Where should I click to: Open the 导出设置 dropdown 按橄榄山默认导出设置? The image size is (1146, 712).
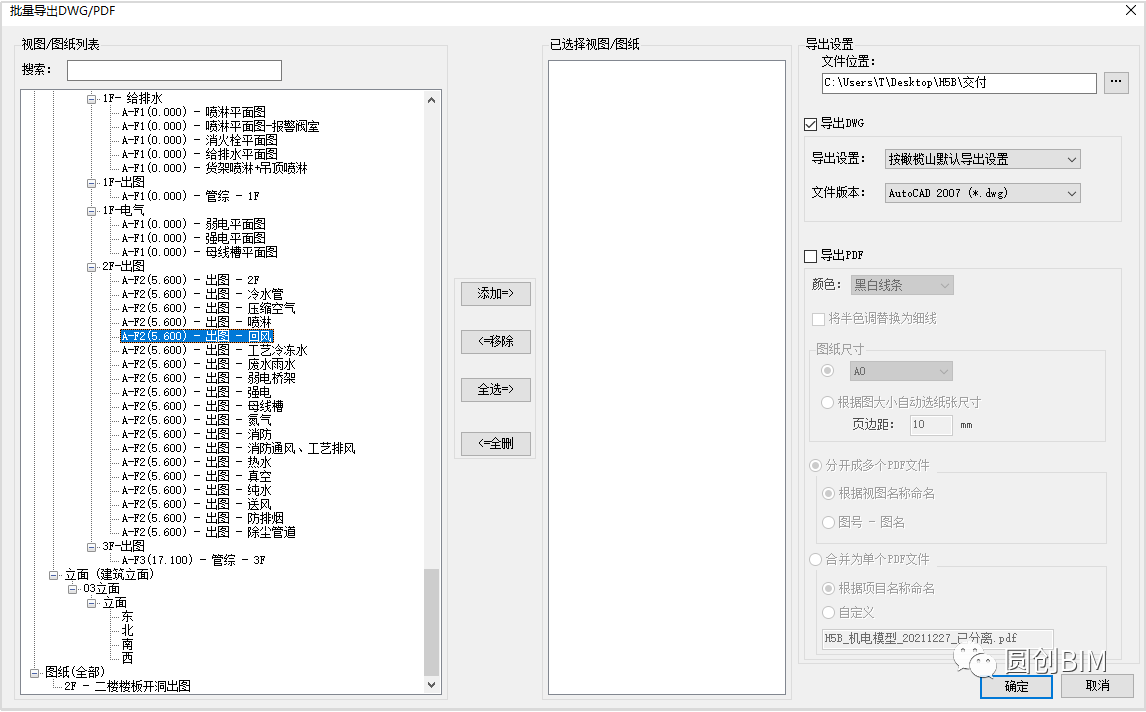982,159
